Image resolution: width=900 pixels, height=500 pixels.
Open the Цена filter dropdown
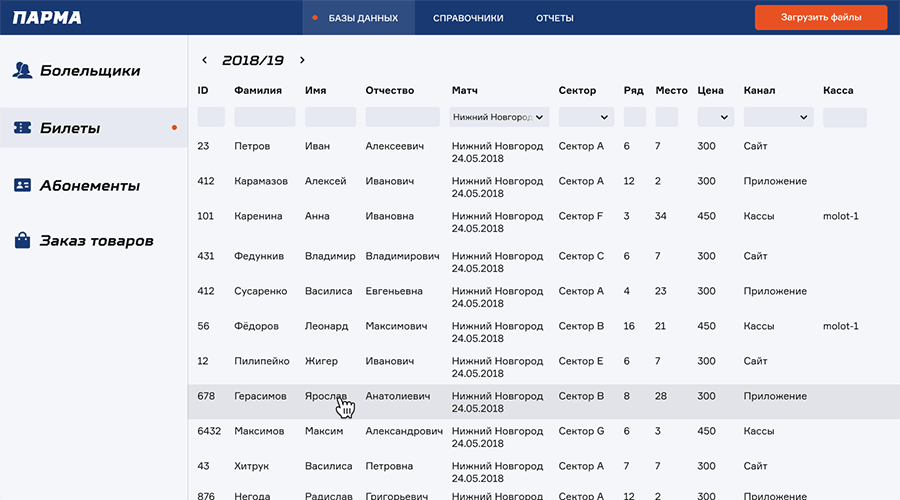coord(715,117)
